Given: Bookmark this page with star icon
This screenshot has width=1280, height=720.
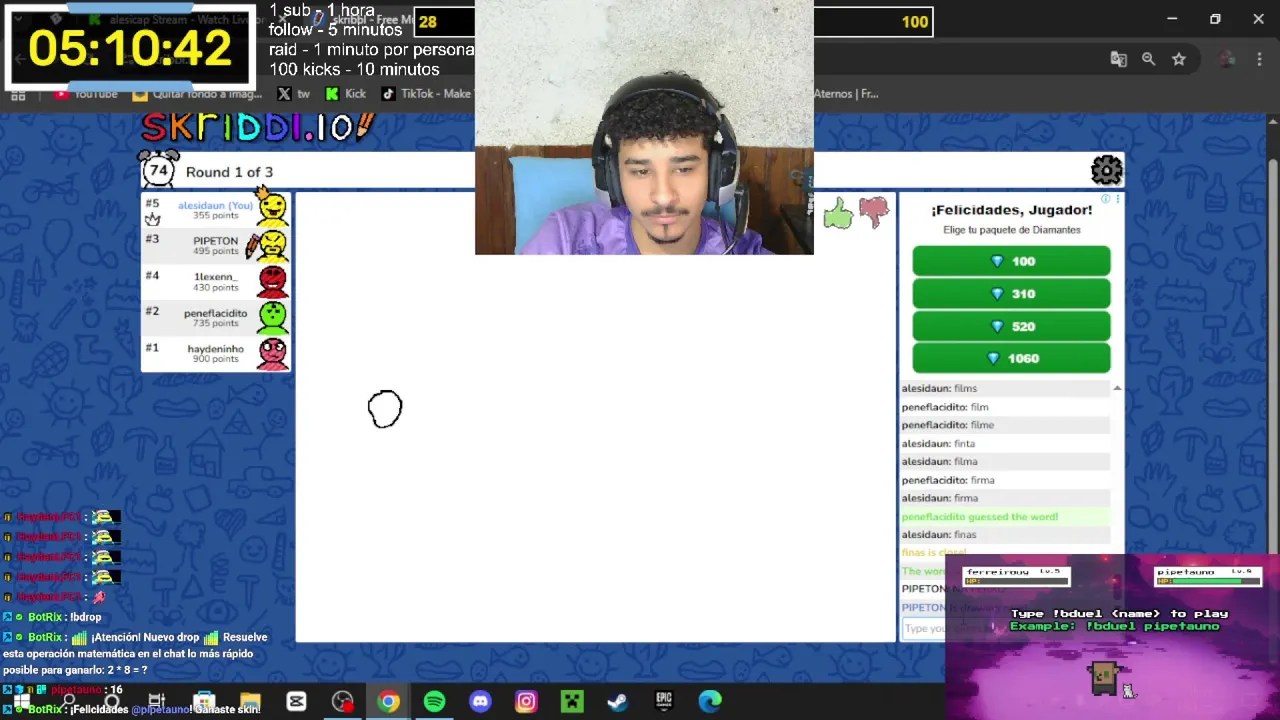Looking at the screenshot, I should point(1179,59).
